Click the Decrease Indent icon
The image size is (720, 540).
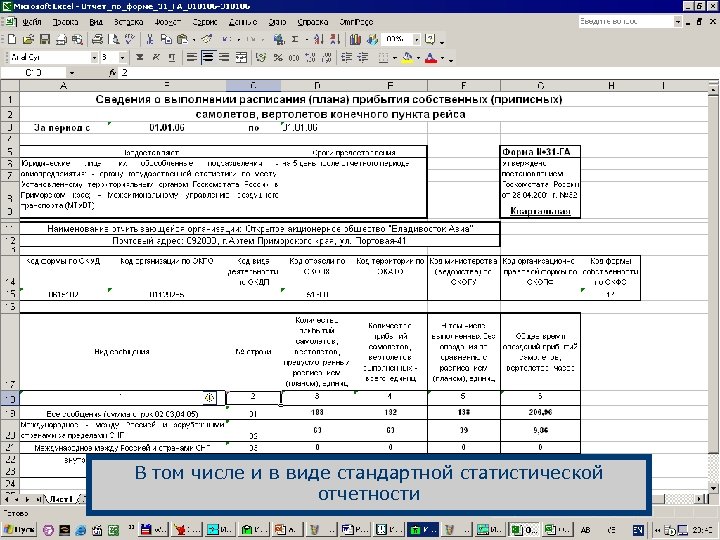tap(347, 57)
